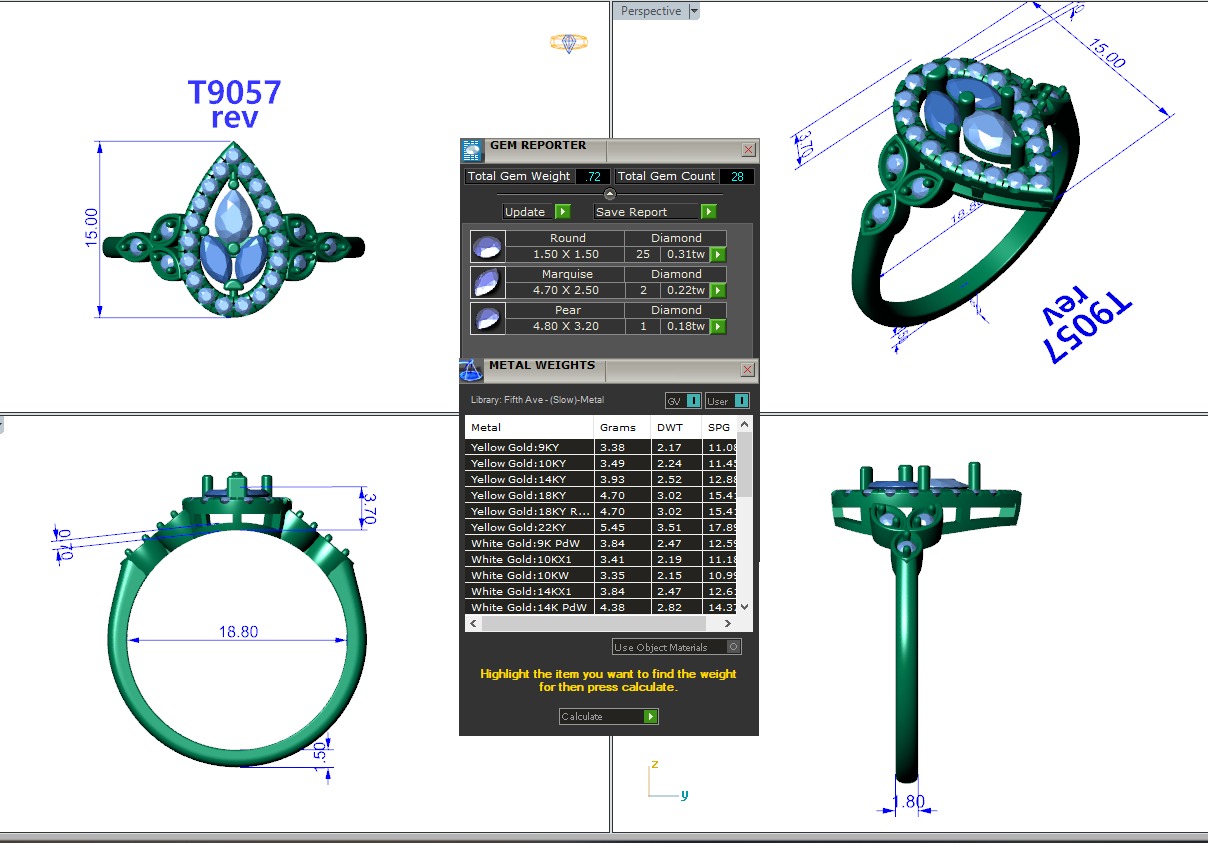
Task: Select the Marquise diamond gem icon
Action: [x=487, y=283]
